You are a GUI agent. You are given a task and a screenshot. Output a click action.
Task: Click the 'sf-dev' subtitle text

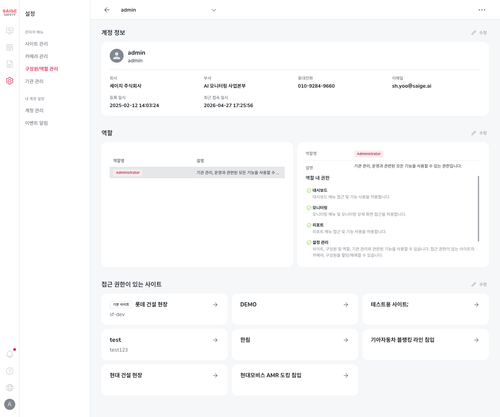click(x=117, y=314)
